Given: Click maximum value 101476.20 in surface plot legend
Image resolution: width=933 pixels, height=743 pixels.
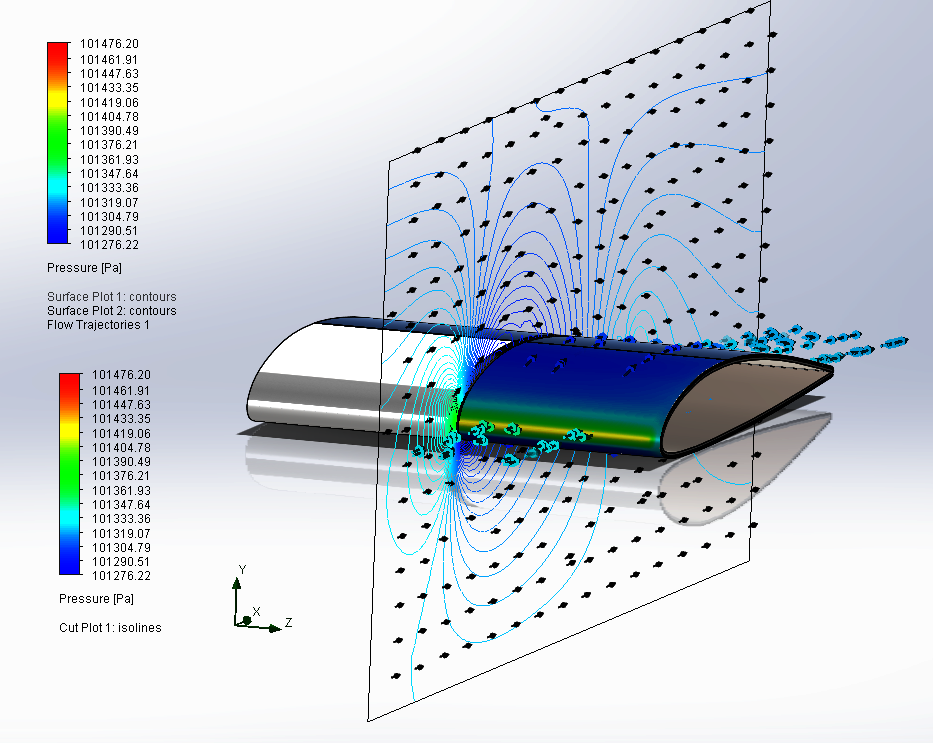Looking at the screenshot, I should [x=109, y=43].
